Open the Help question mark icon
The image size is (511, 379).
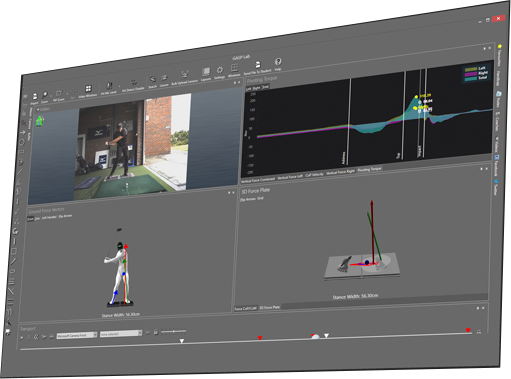click(278, 61)
